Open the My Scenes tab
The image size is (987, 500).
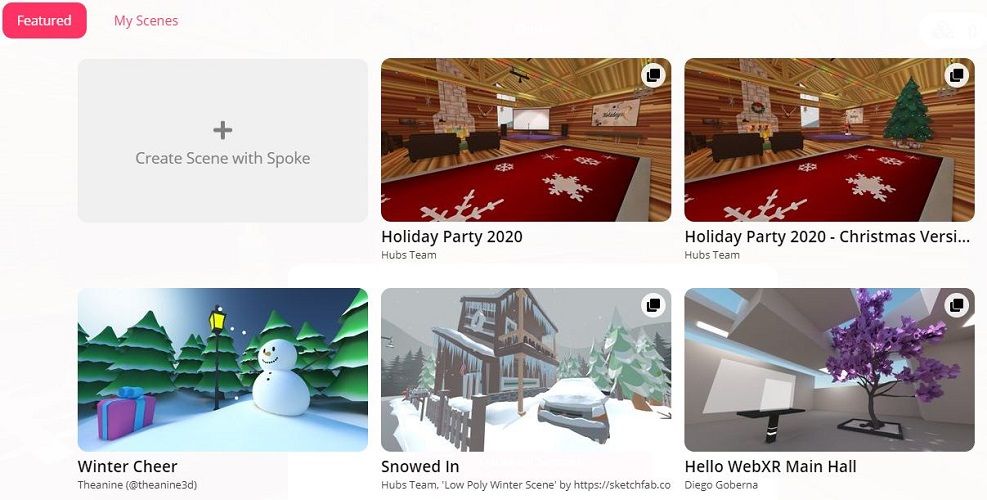tap(146, 20)
